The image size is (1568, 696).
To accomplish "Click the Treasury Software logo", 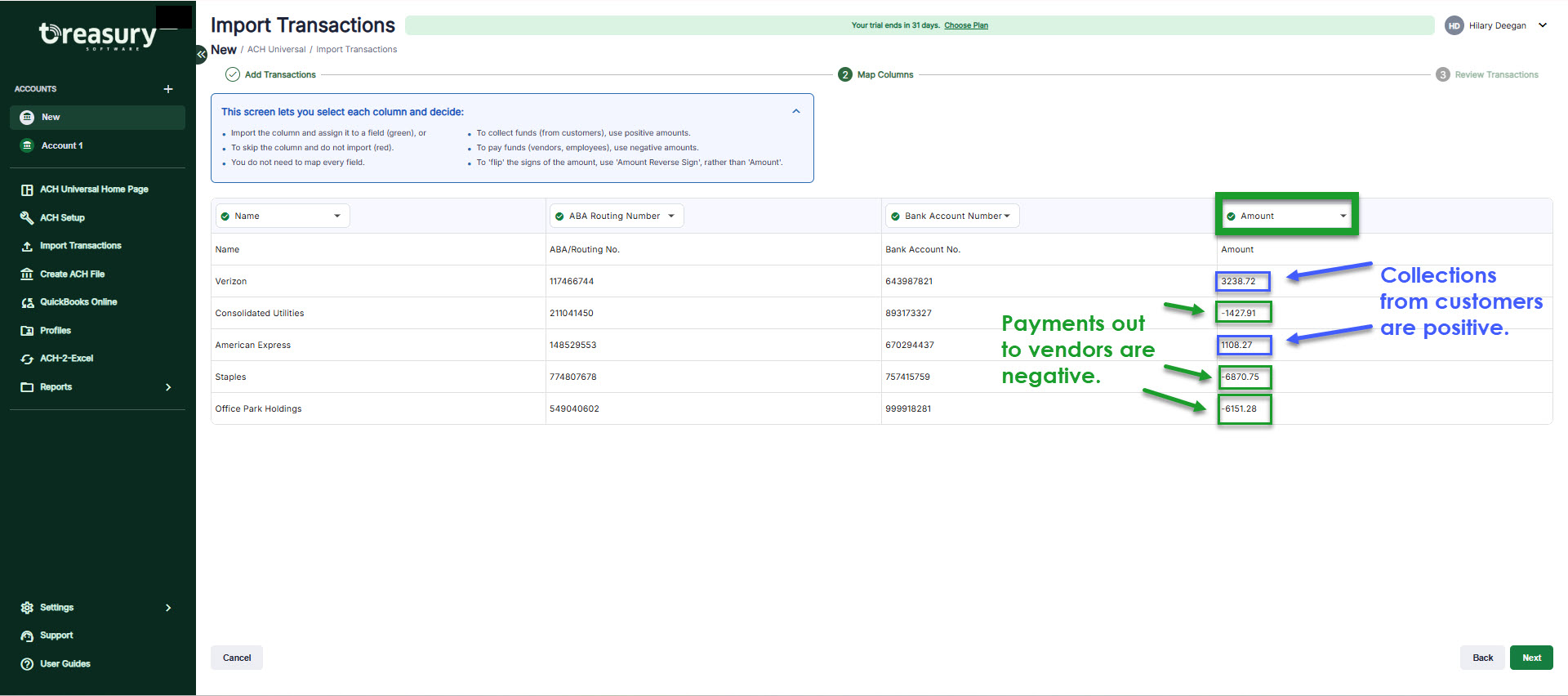I will [x=98, y=35].
